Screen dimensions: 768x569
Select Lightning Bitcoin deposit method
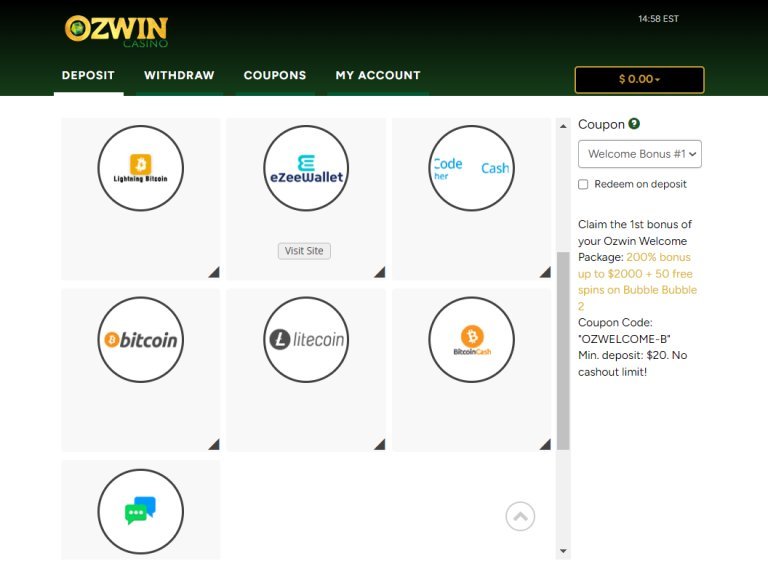click(x=141, y=168)
